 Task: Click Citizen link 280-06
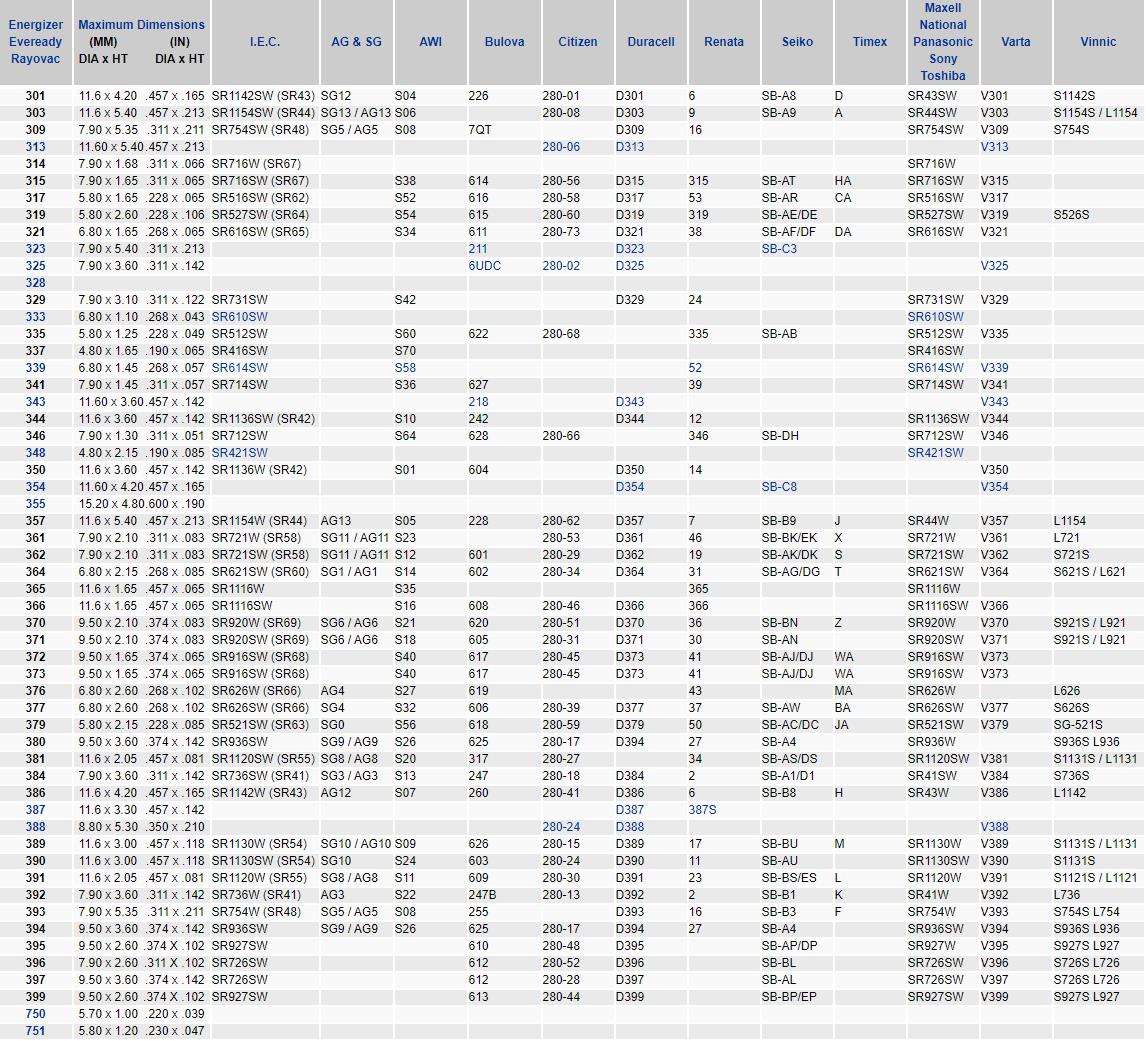coord(561,147)
